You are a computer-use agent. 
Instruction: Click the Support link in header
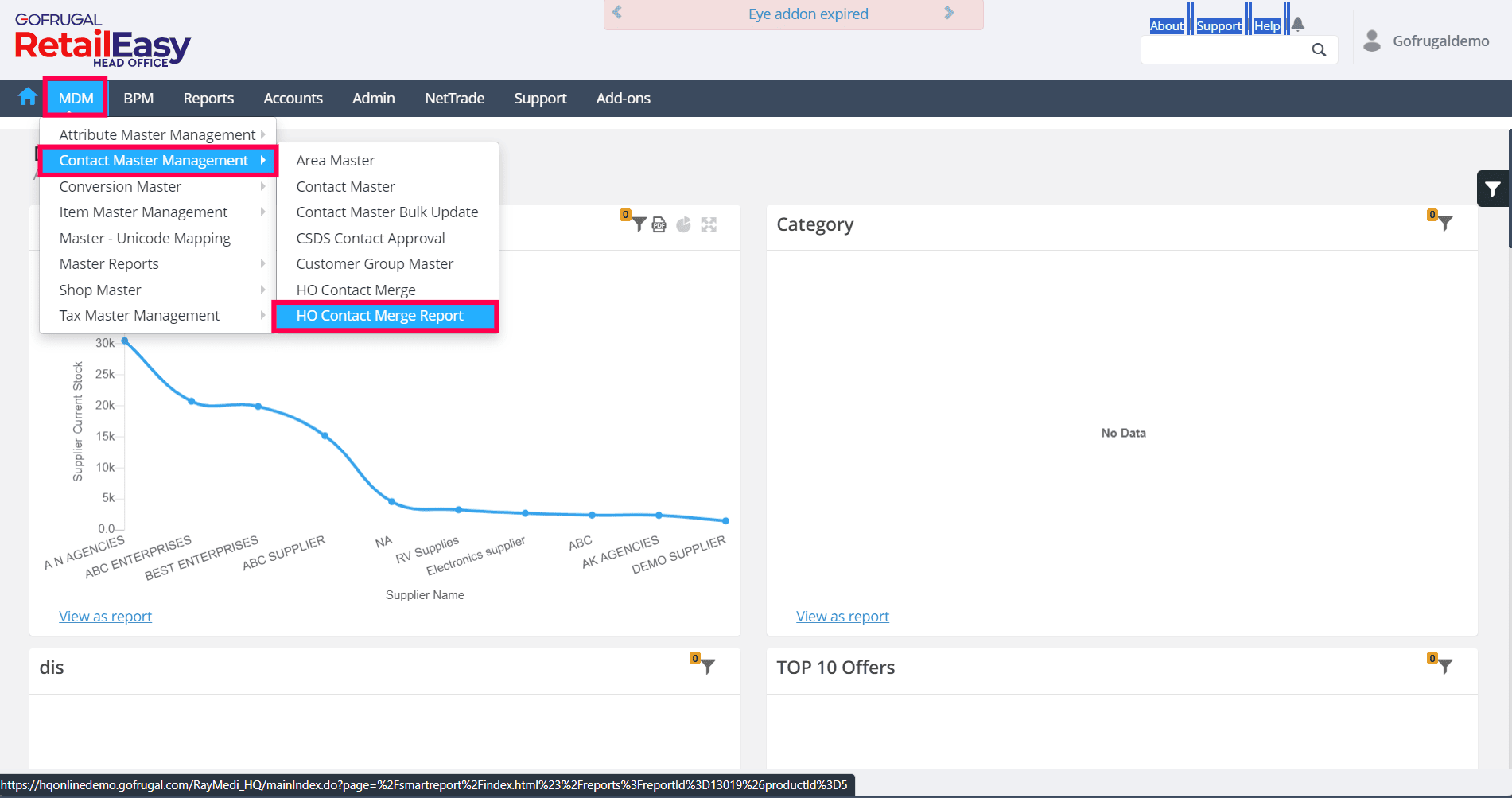[1219, 25]
